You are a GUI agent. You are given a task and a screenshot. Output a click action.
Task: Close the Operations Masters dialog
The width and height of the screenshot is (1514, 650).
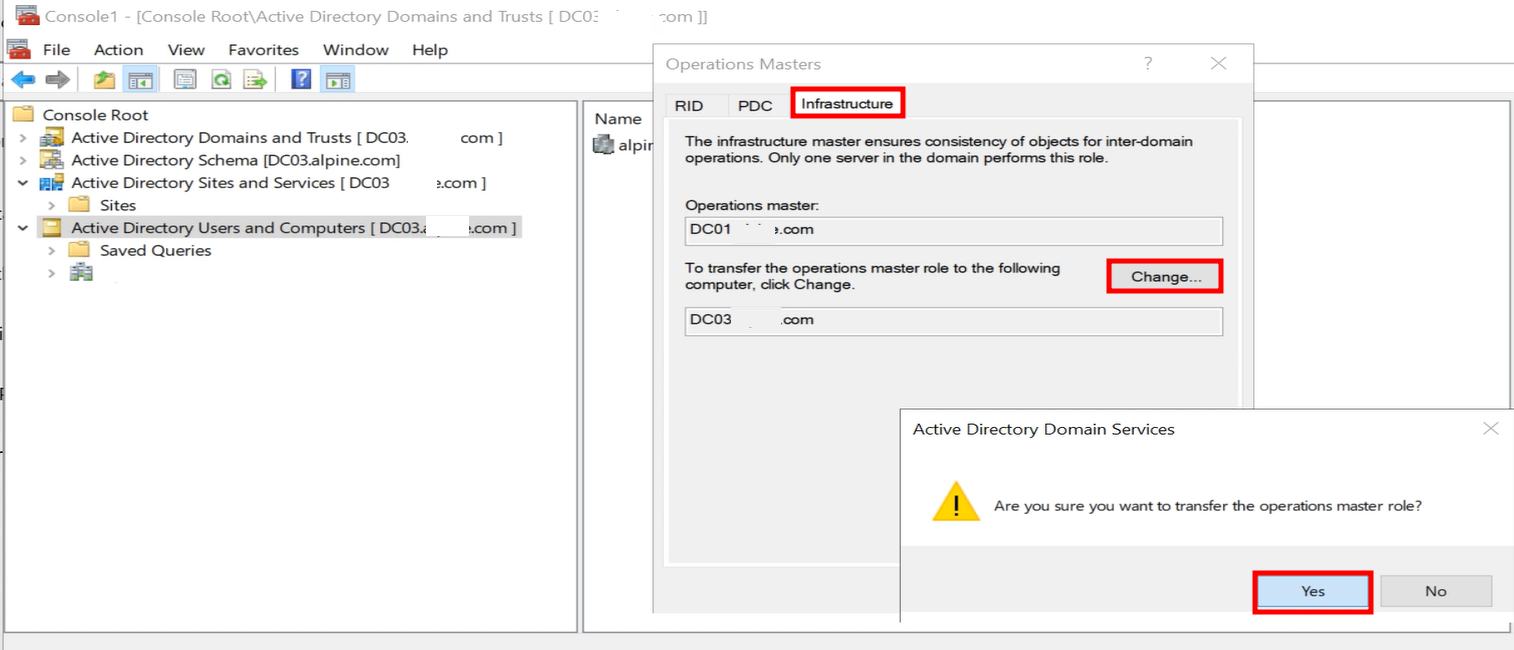[1218, 63]
